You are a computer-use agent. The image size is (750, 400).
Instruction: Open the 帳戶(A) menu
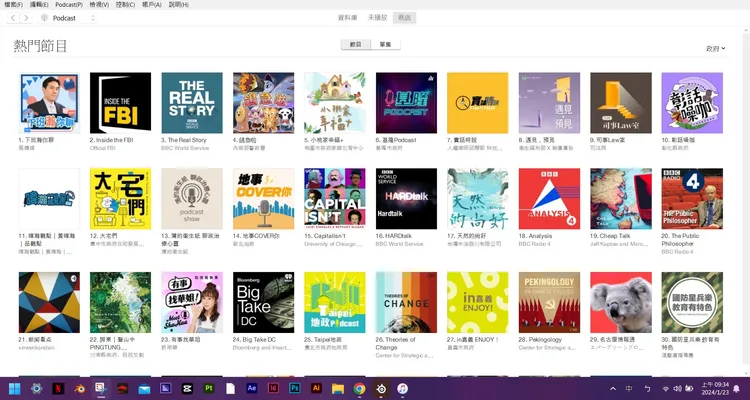click(152, 5)
